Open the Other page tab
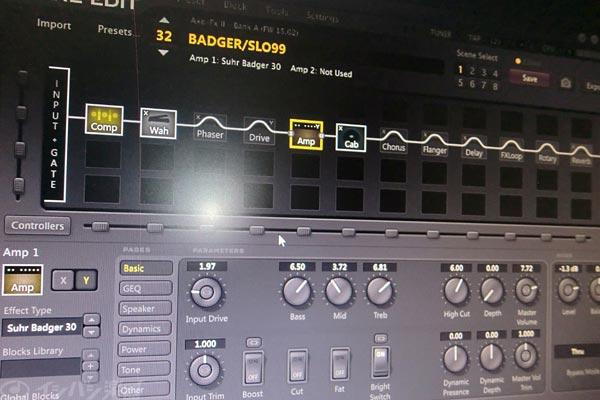 pyautogui.click(x=143, y=390)
